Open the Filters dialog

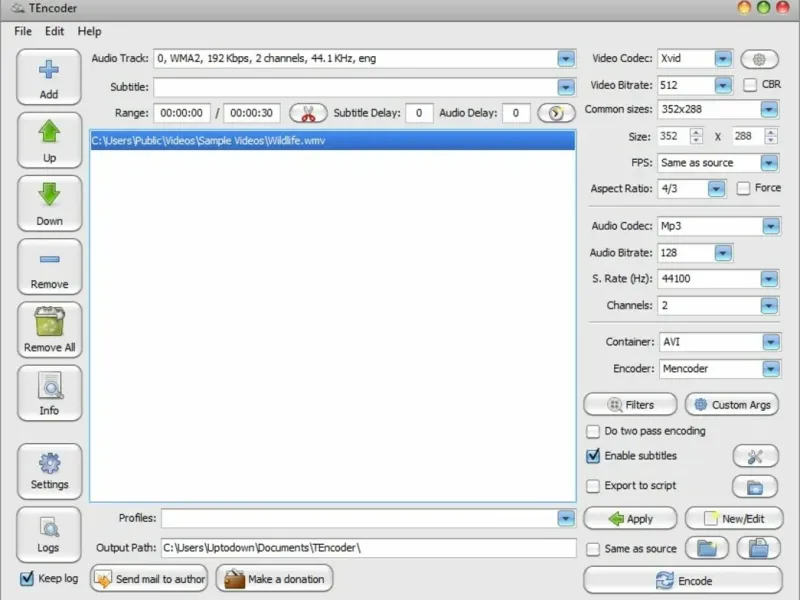tap(630, 405)
